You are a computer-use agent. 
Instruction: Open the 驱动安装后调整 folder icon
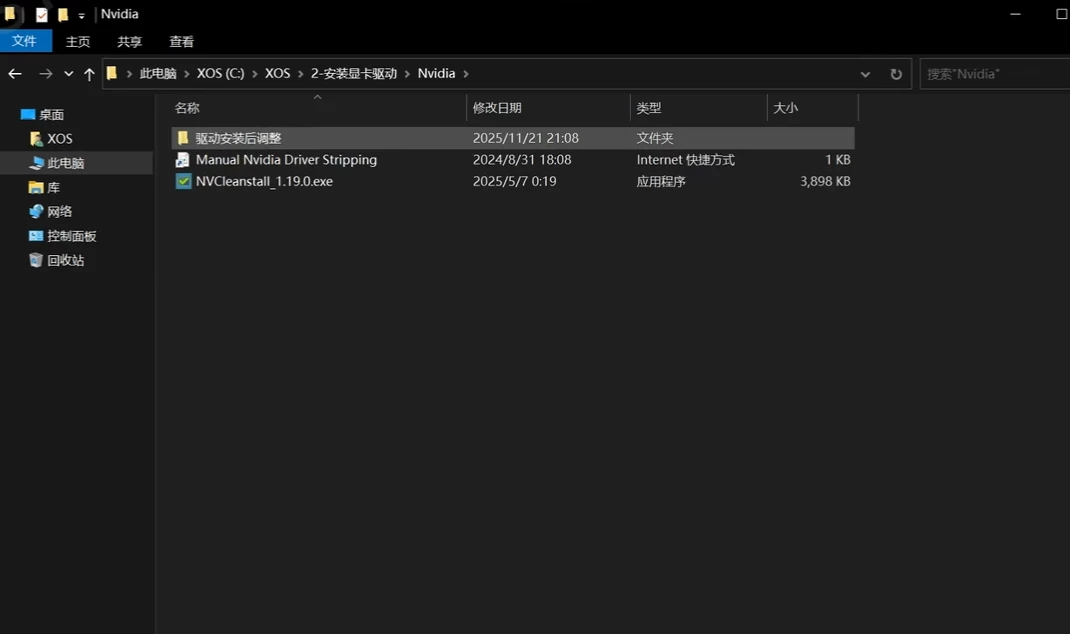tap(183, 138)
